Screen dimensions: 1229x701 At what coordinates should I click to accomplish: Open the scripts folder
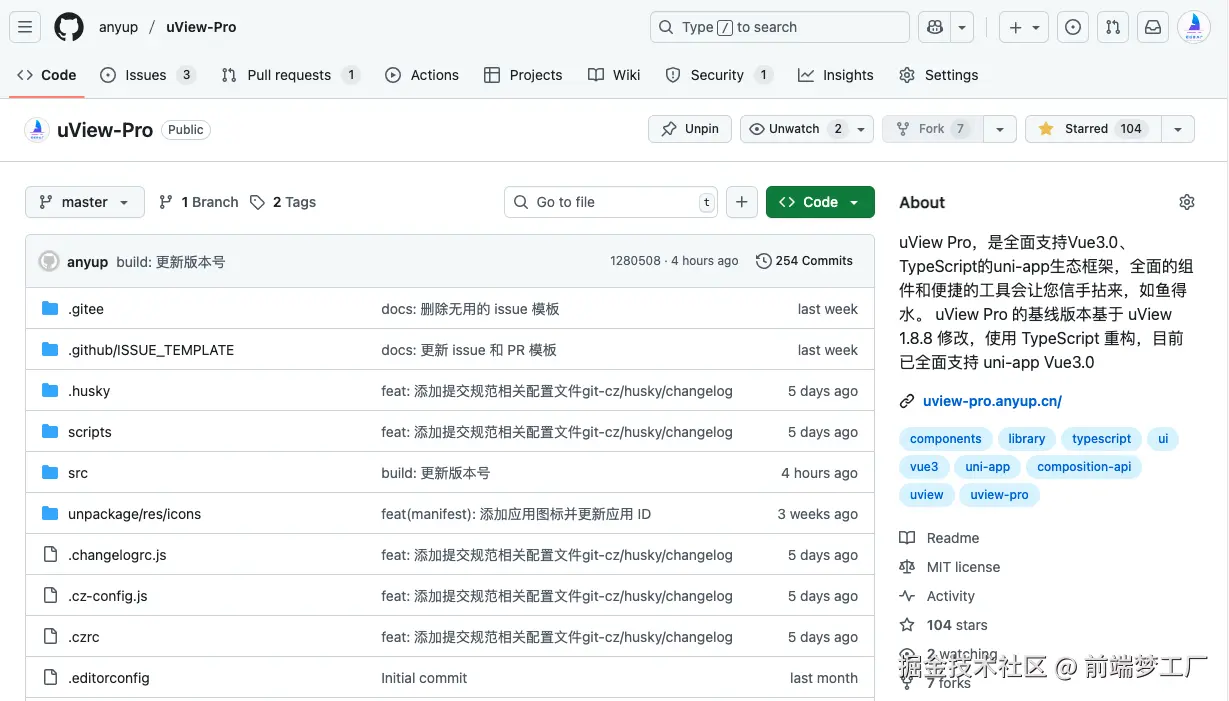pyautogui.click(x=90, y=432)
